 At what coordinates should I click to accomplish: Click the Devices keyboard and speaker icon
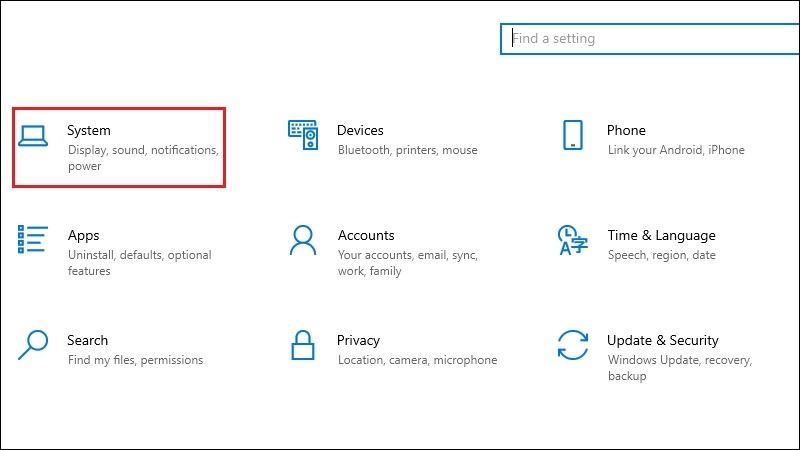(303, 135)
